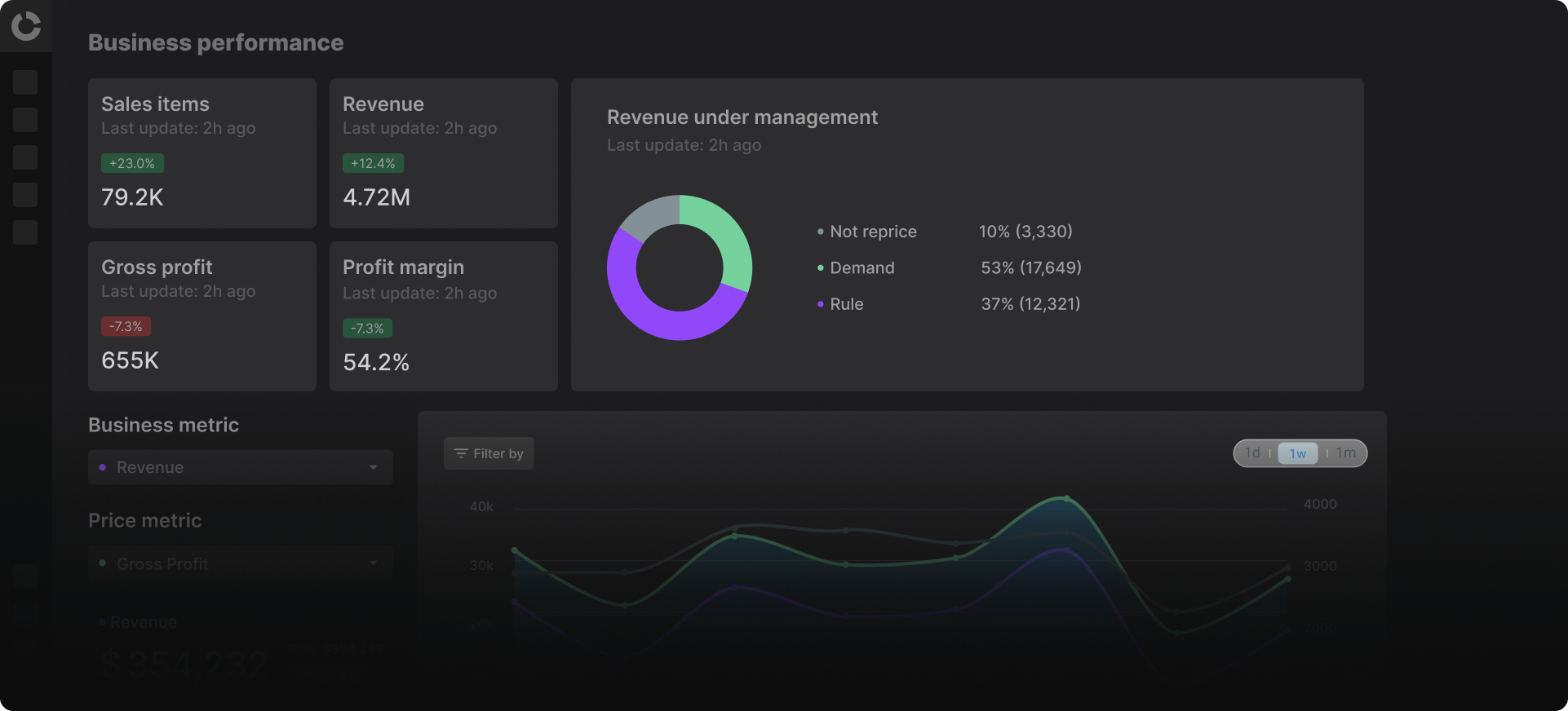Screen dimensions: 1568x711
Task: Click the Price metric section label
Action: pos(145,520)
